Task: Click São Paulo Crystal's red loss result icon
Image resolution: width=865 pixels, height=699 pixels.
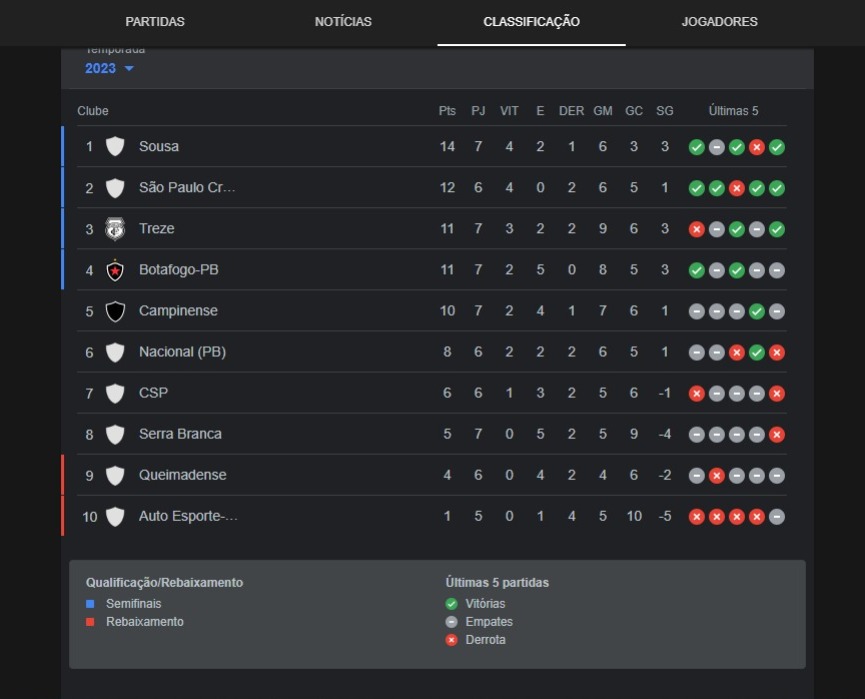Action: [x=736, y=188]
